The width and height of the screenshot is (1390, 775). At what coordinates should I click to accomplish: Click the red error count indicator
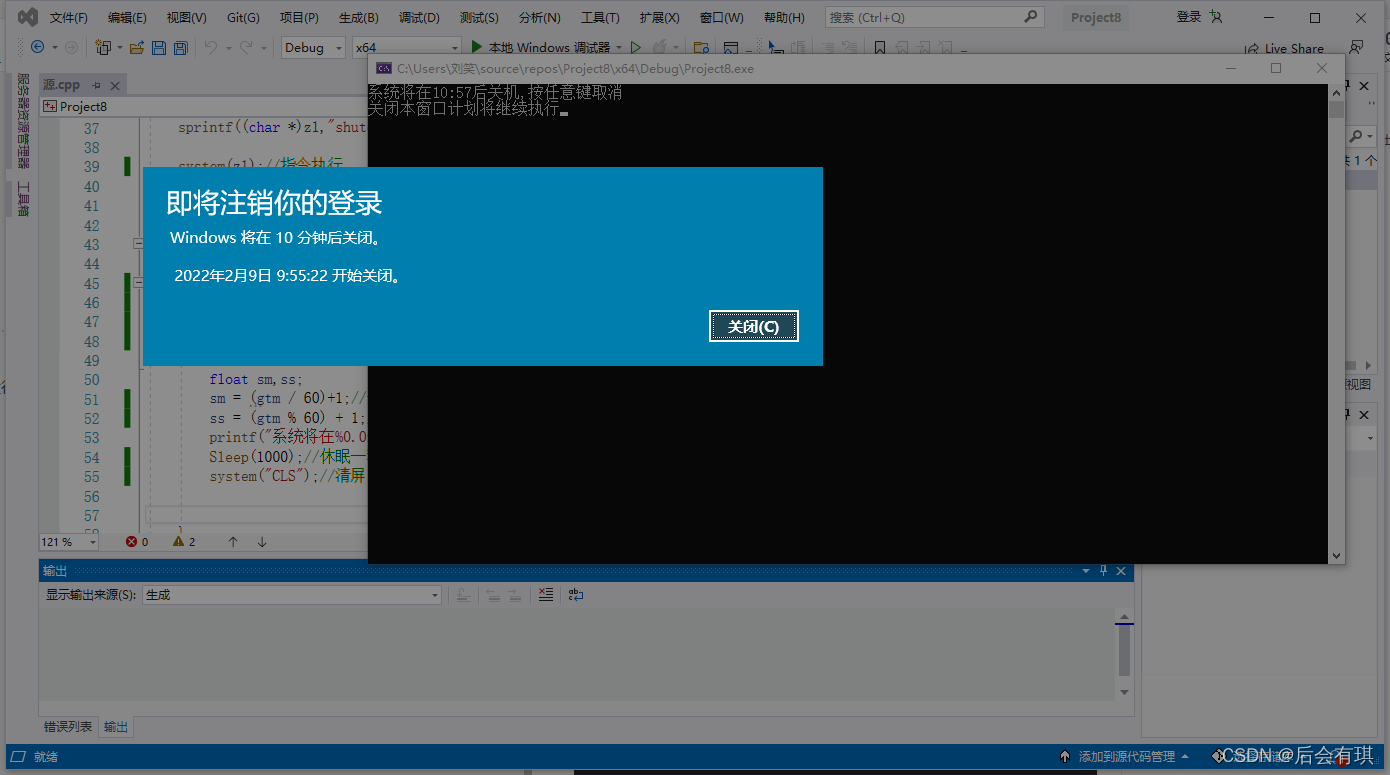click(x=137, y=541)
